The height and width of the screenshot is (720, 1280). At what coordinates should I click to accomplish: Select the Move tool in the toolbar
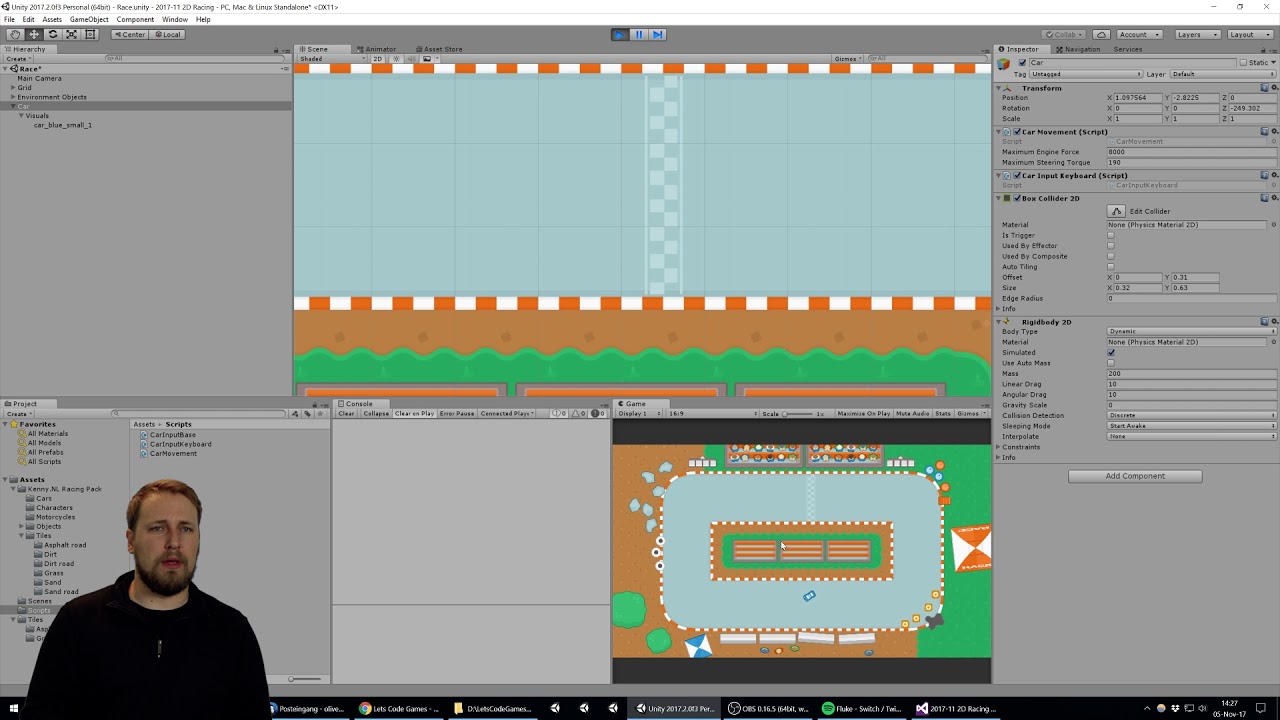tap(33, 34)
